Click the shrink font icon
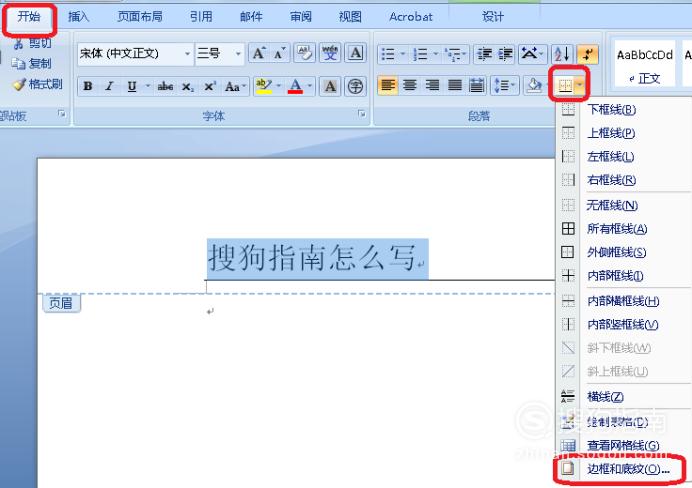The height and width of the screenshot is (488, 692). coord(280,53)
